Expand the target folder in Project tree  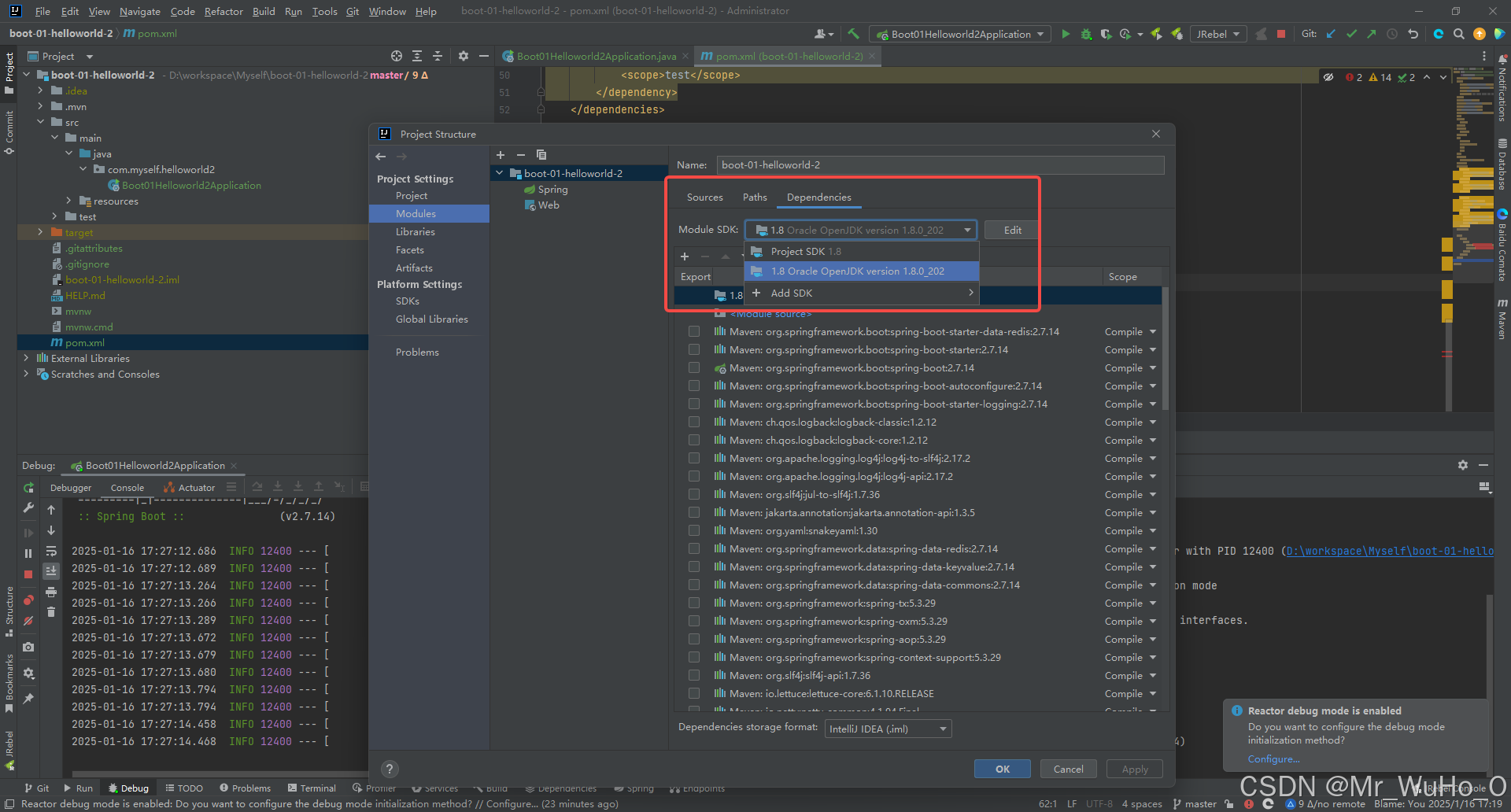coord(40,232)
